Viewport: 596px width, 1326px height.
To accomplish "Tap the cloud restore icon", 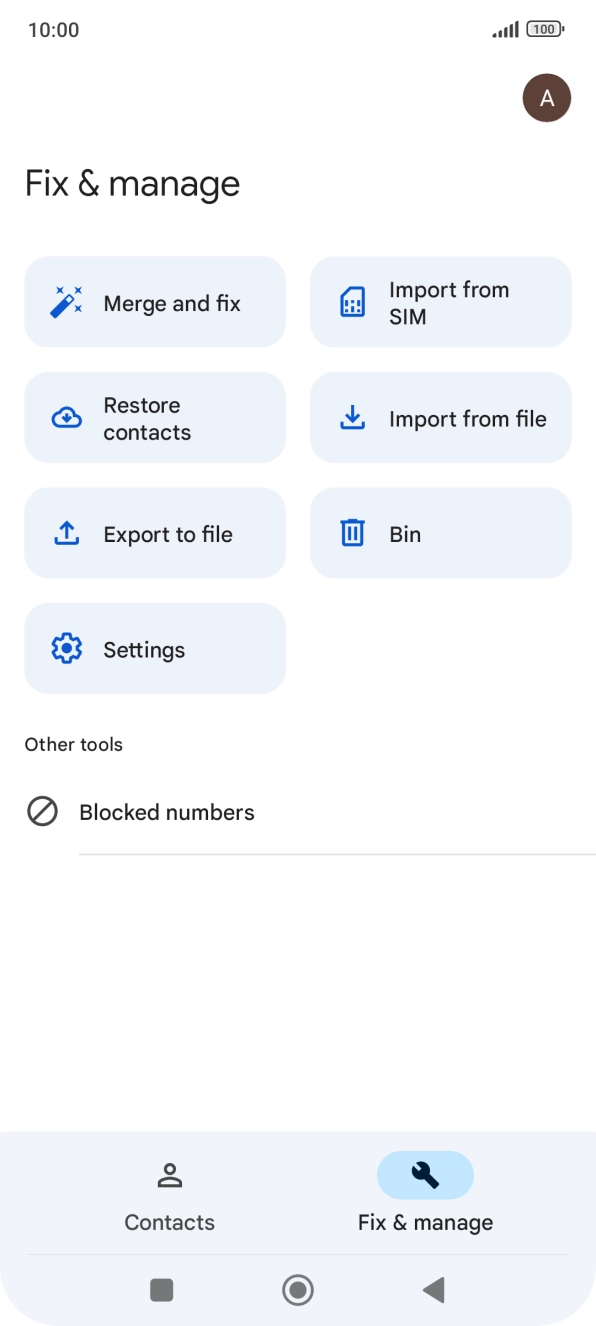I will pos(66,418).
